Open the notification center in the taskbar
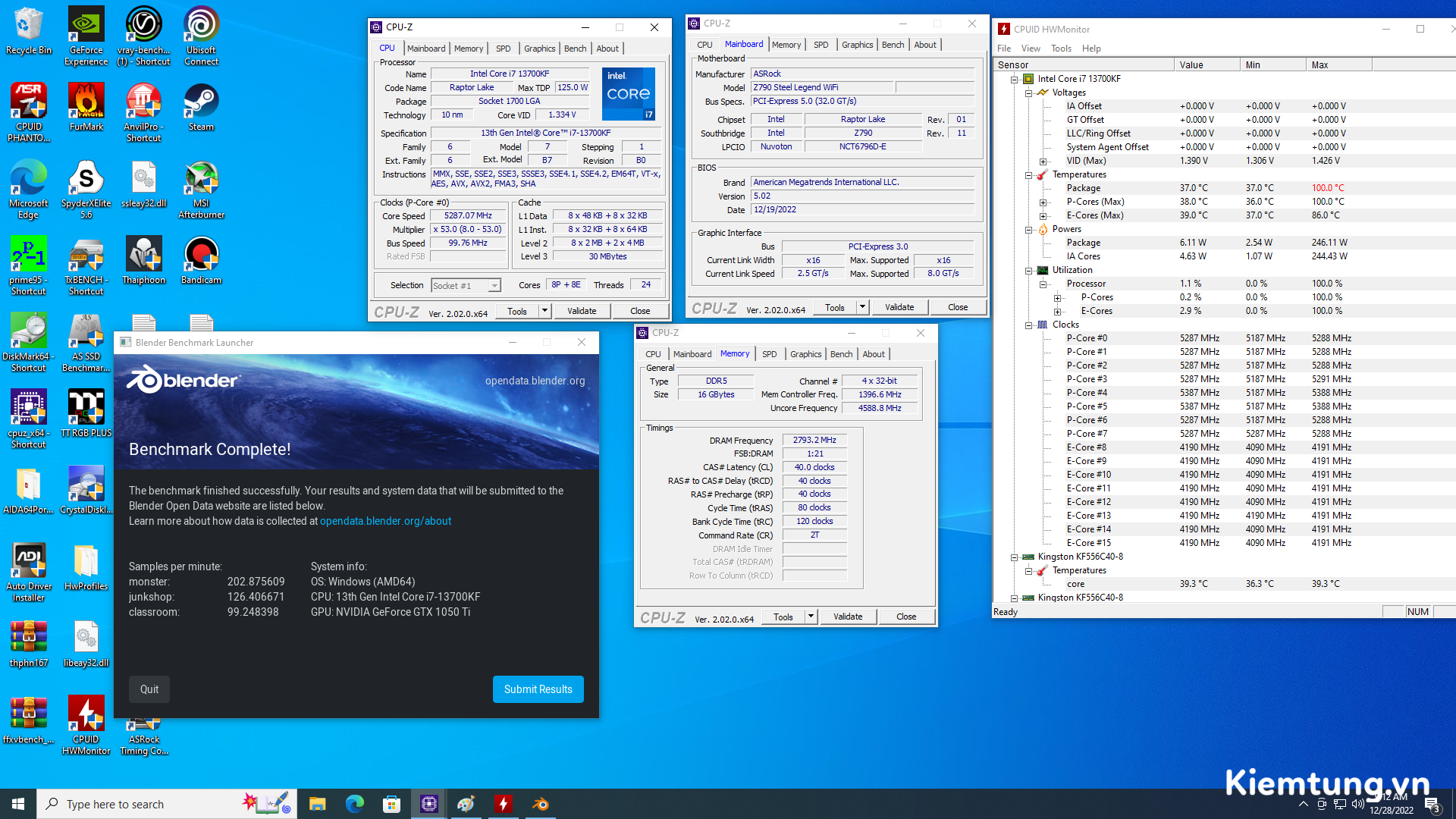 click(1432, 804)
